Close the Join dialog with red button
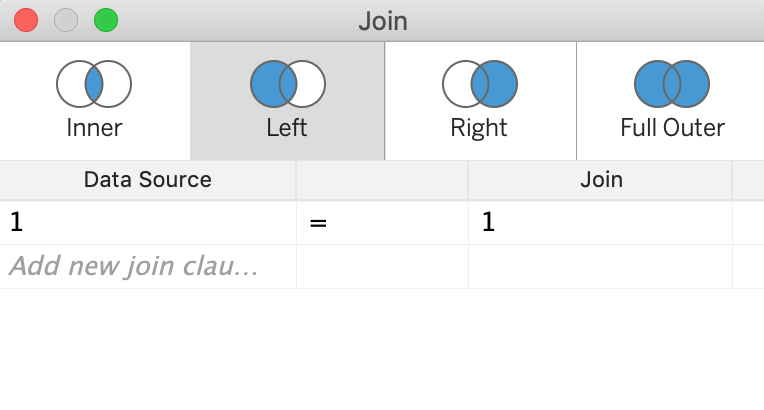Viewport: 764px width, 410px height. pos(26,20)
